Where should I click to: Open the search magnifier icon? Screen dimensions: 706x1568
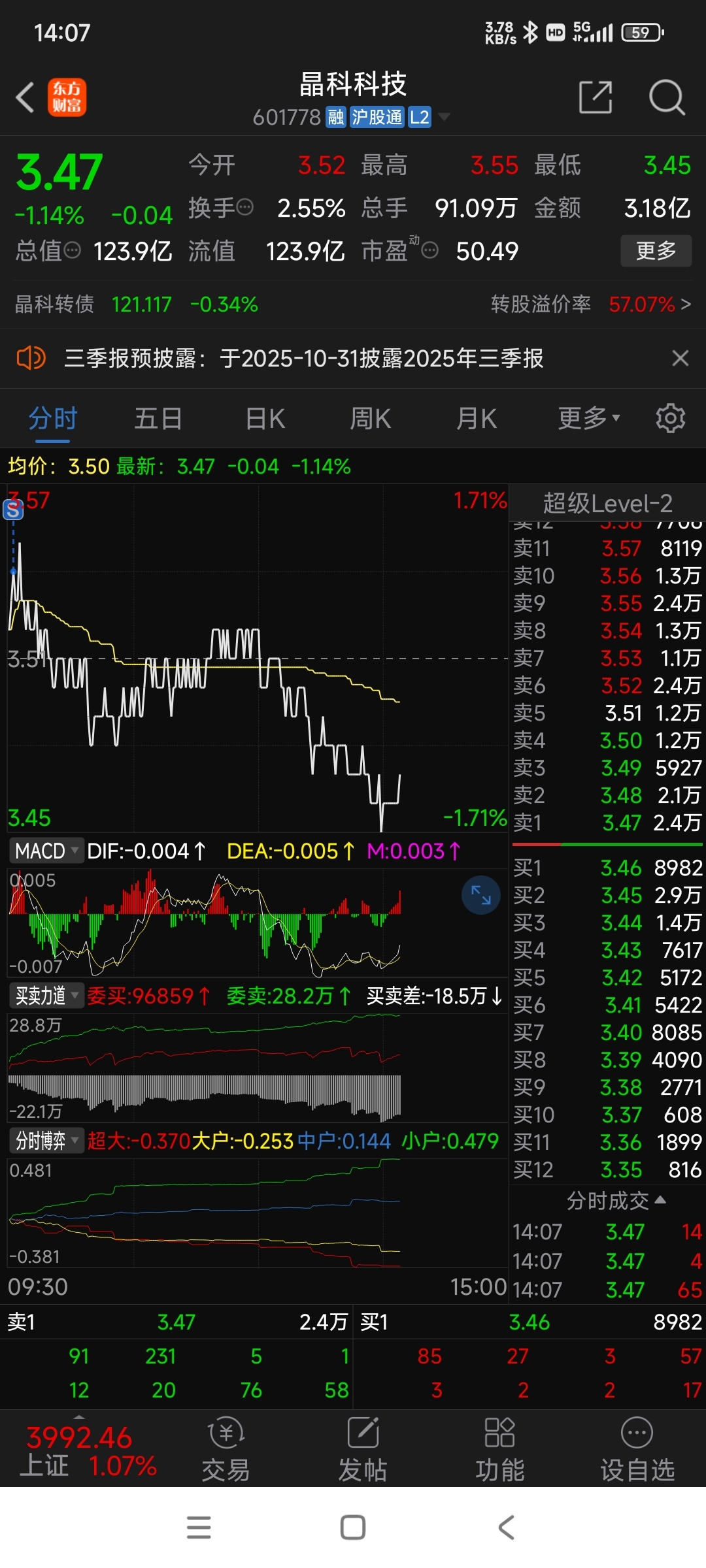coord(667,98)
